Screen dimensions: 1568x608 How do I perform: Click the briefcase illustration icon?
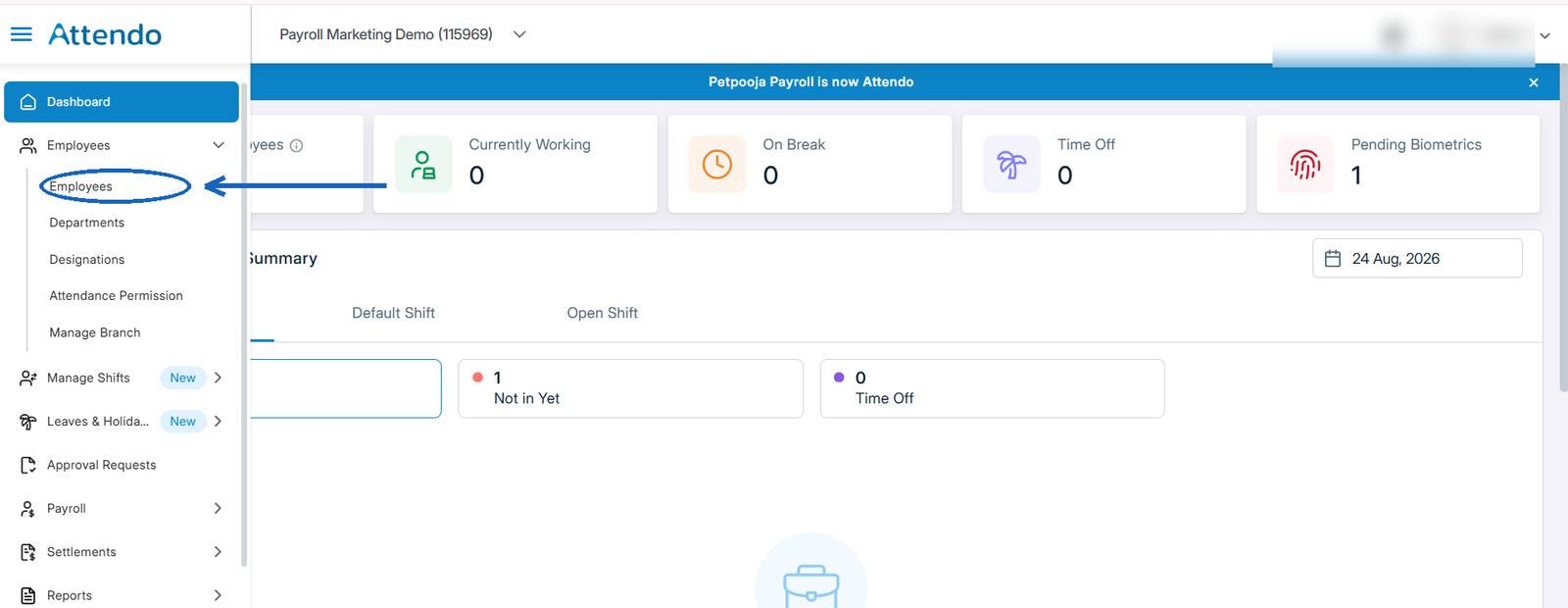(811, 584)
